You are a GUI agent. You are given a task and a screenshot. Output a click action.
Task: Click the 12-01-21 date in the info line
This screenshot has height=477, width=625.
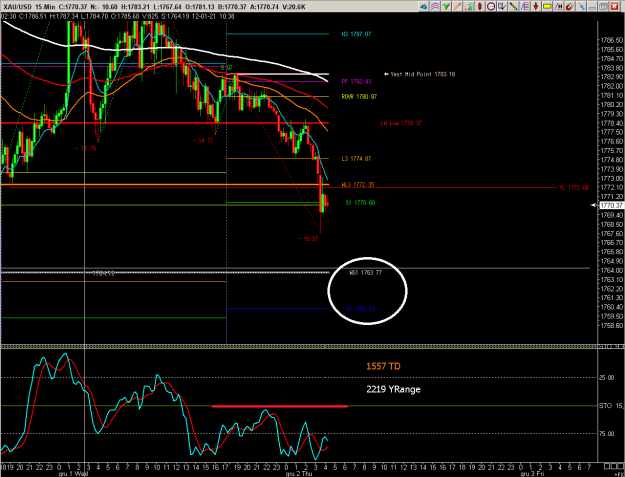[x=204, y=16]
